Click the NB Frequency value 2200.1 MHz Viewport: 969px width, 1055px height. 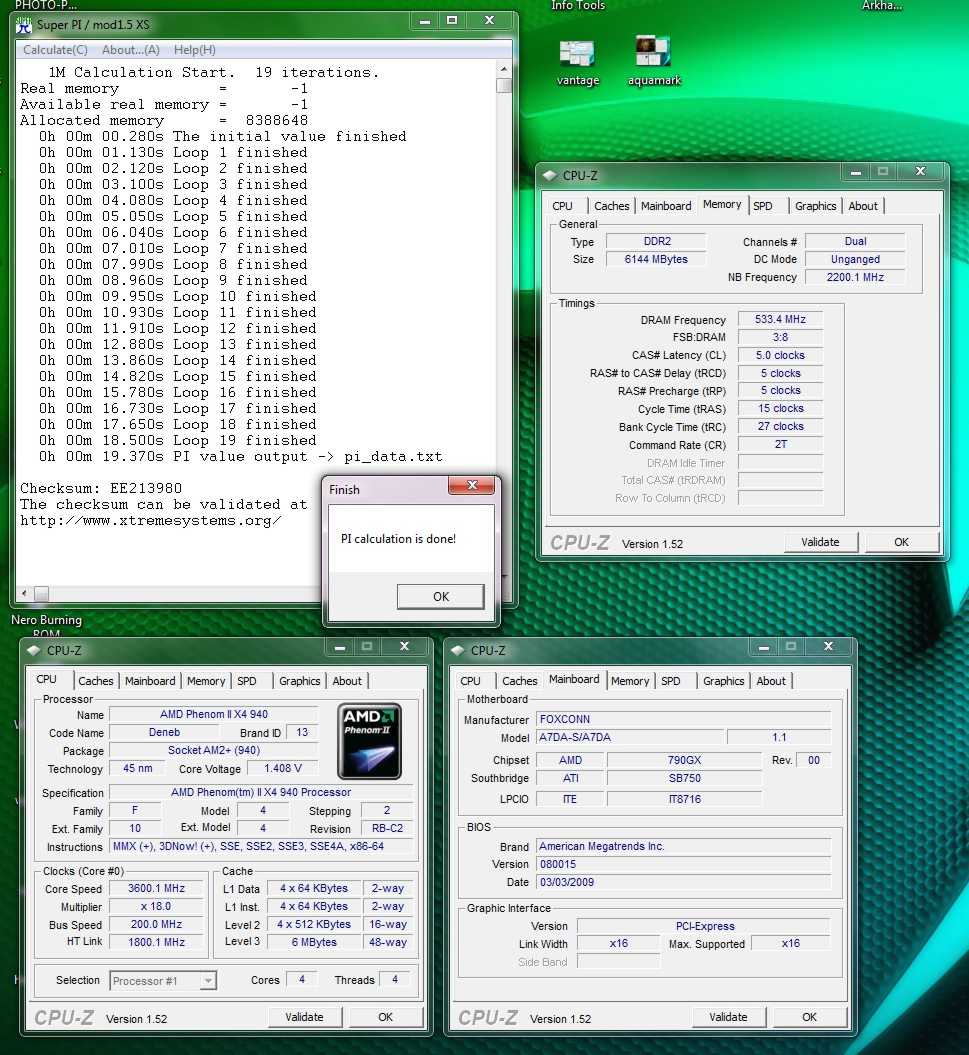(x=855, y=277)
